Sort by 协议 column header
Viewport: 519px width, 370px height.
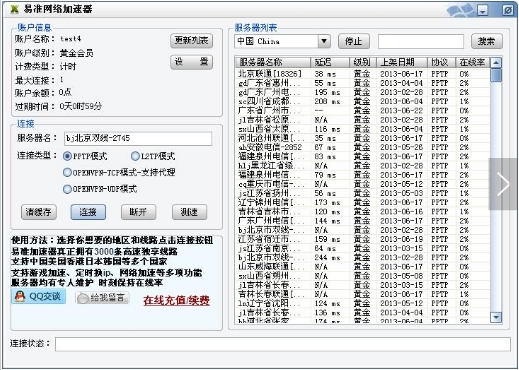coord(441,62)
